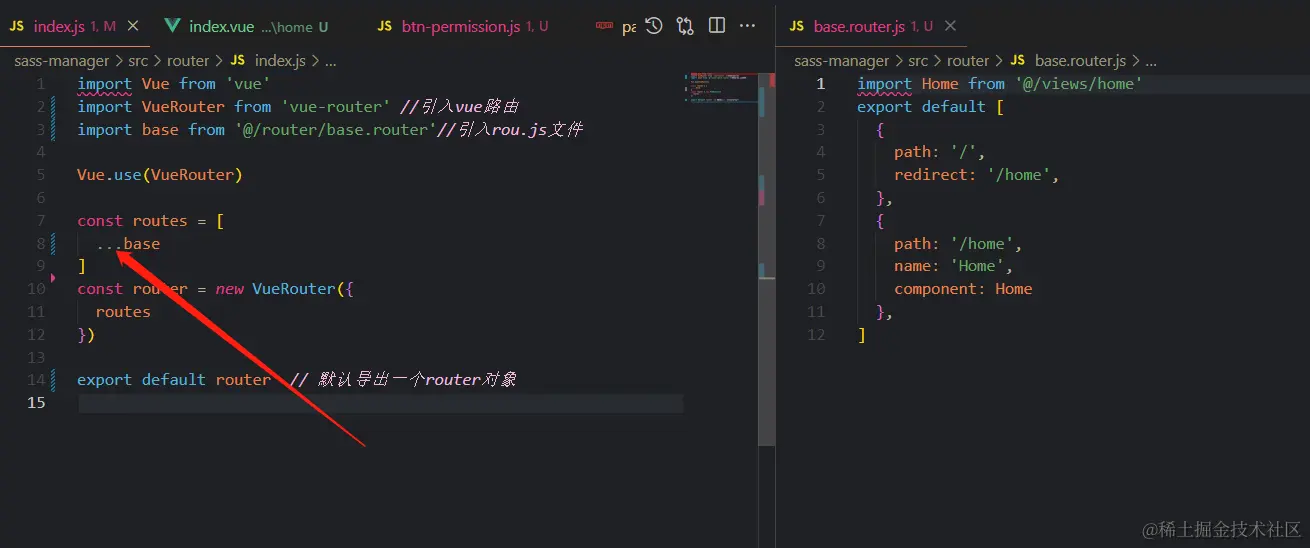Click src breadcrumb in right editor
Image resolution: width=1310 pixels, height=548 pixels.
click(917, 61)
